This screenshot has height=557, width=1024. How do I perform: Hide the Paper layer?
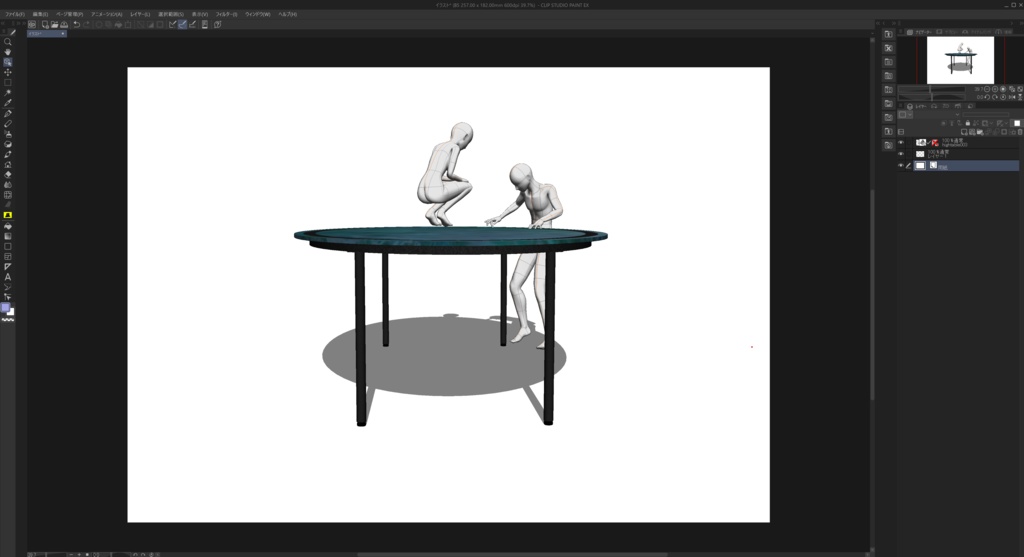(x=901, y=166)
